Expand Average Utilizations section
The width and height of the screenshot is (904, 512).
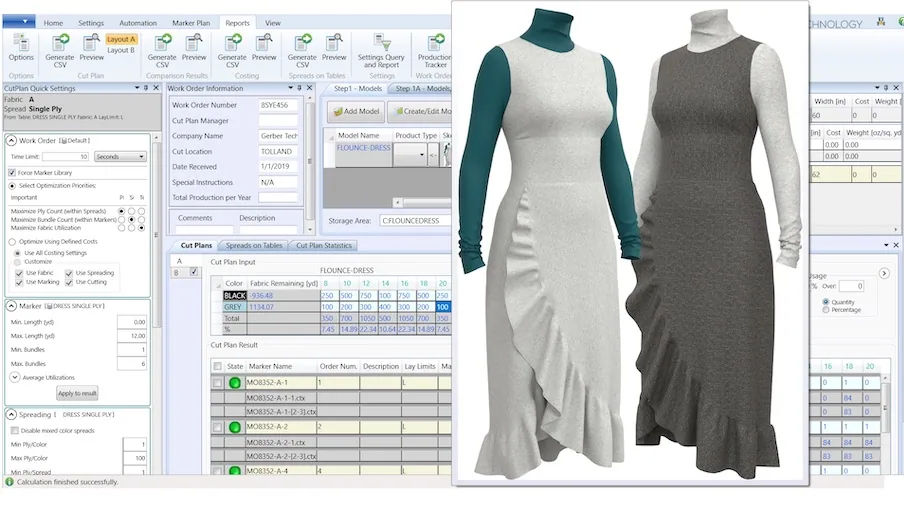pyautogui.click(x=14, y=377)
